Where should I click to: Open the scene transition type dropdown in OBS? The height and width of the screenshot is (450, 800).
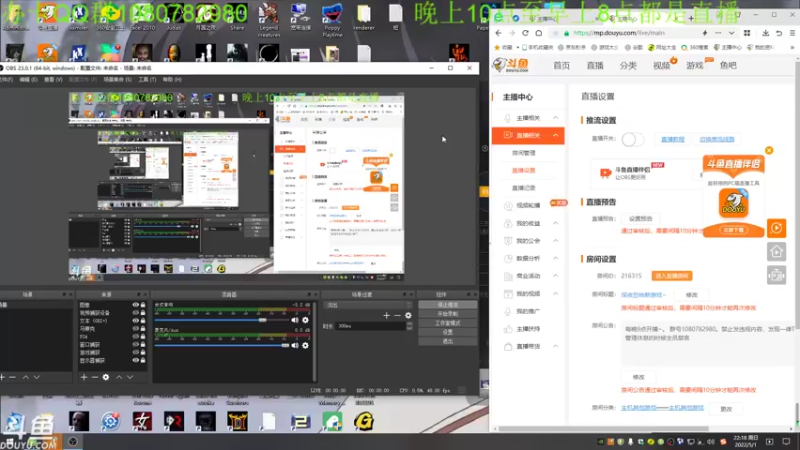click(x=367, y=305)
